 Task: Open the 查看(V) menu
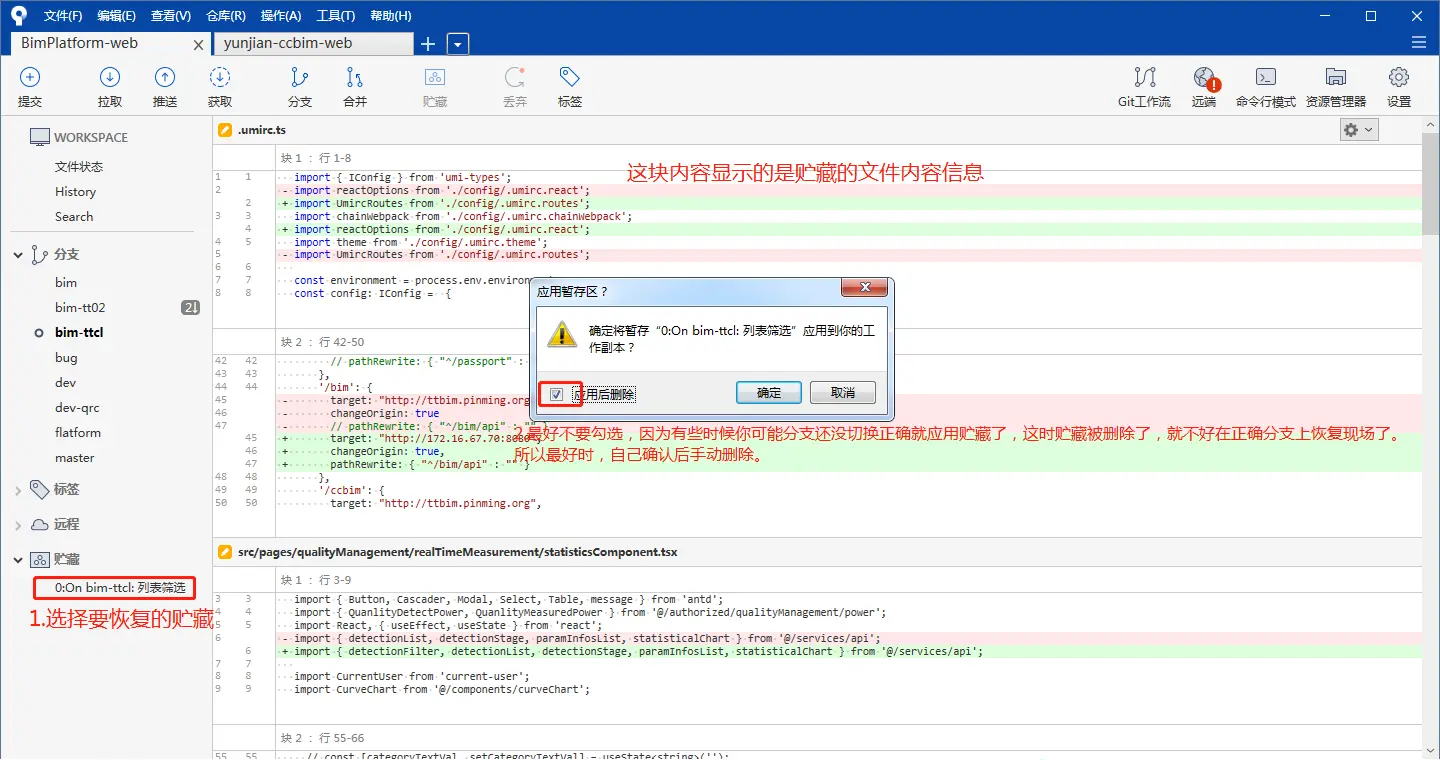coord(171,16)
